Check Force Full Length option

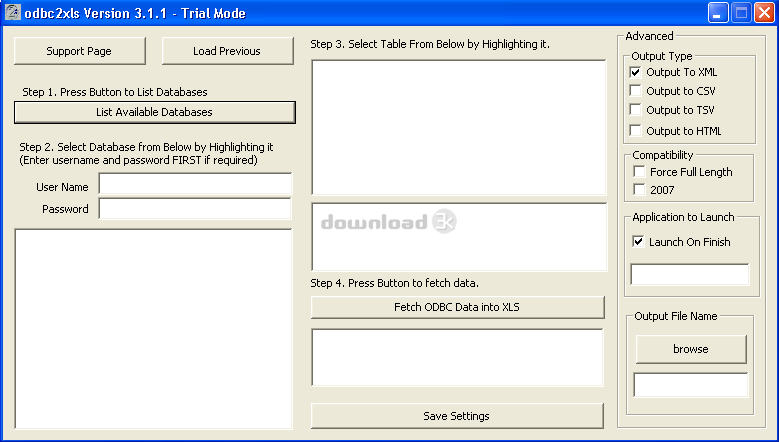click(639, 172)
